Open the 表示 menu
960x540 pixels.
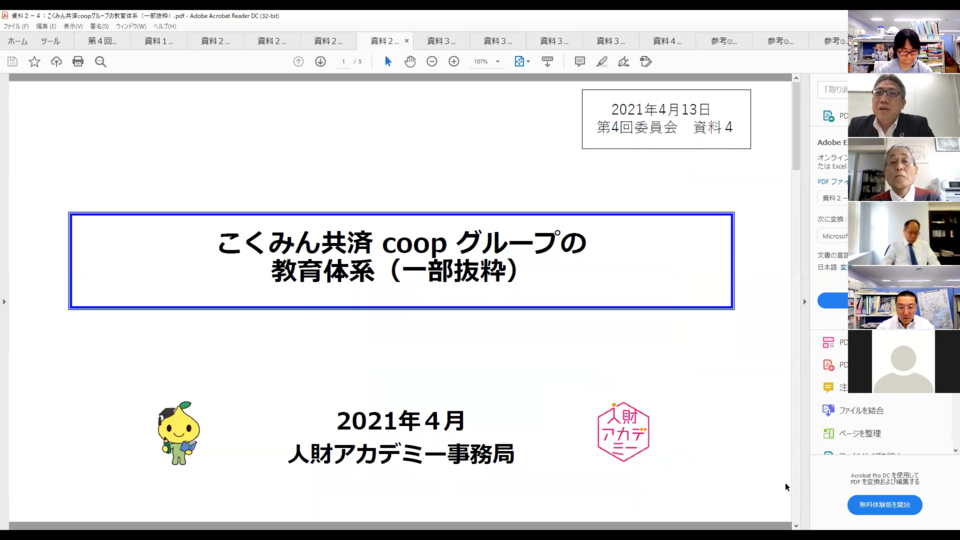[x=73, y=26]
